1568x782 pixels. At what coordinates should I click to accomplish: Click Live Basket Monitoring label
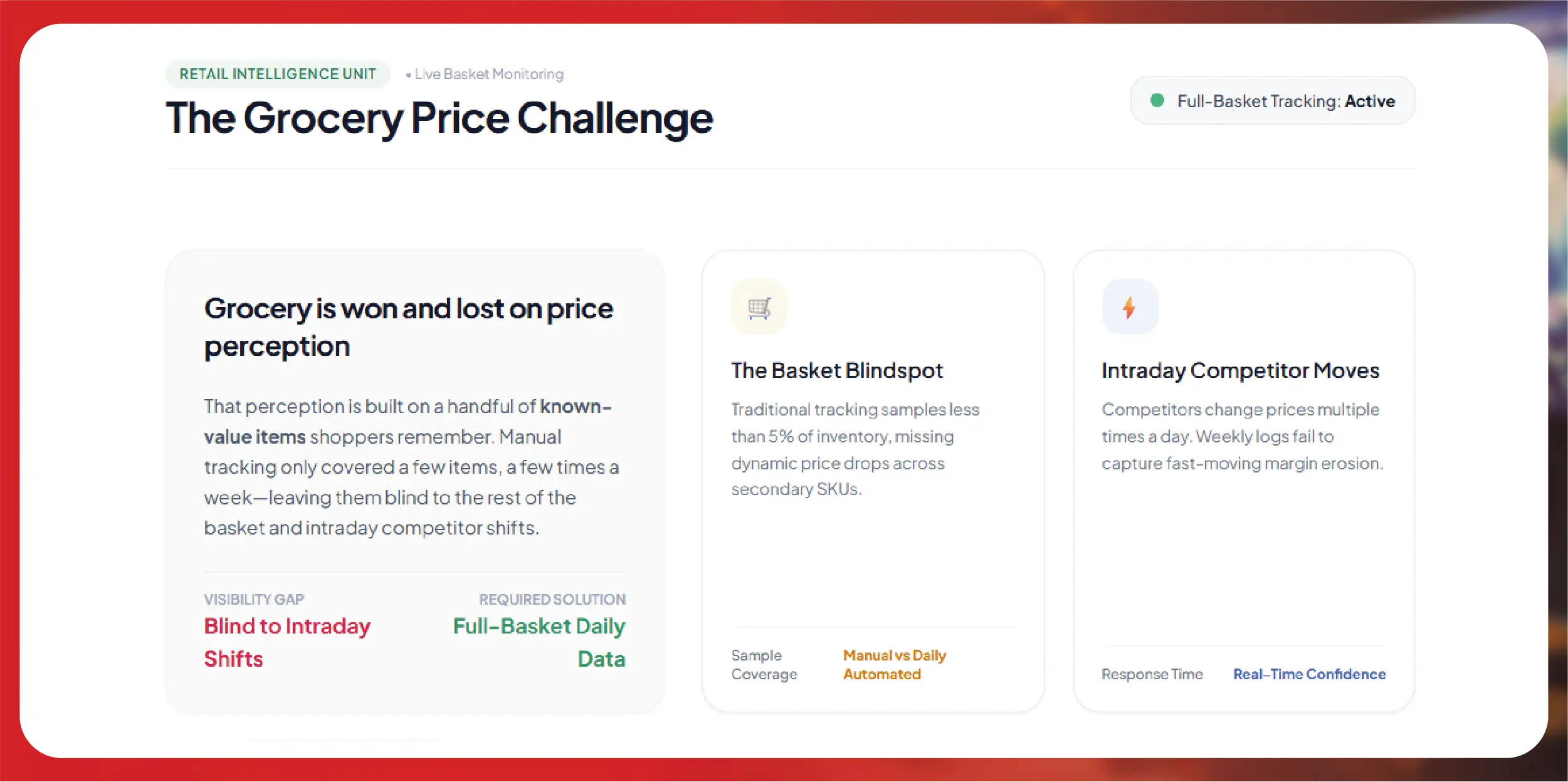[489, 74]
